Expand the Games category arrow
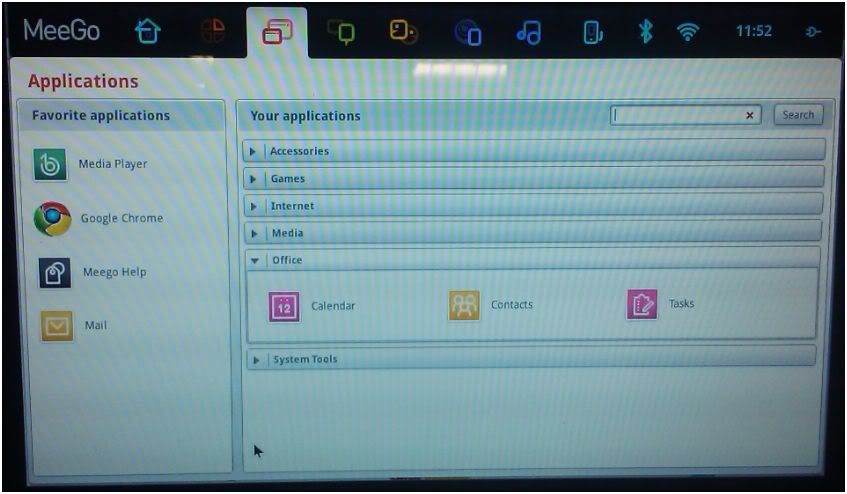847x494 pixels. pos(253,179)
